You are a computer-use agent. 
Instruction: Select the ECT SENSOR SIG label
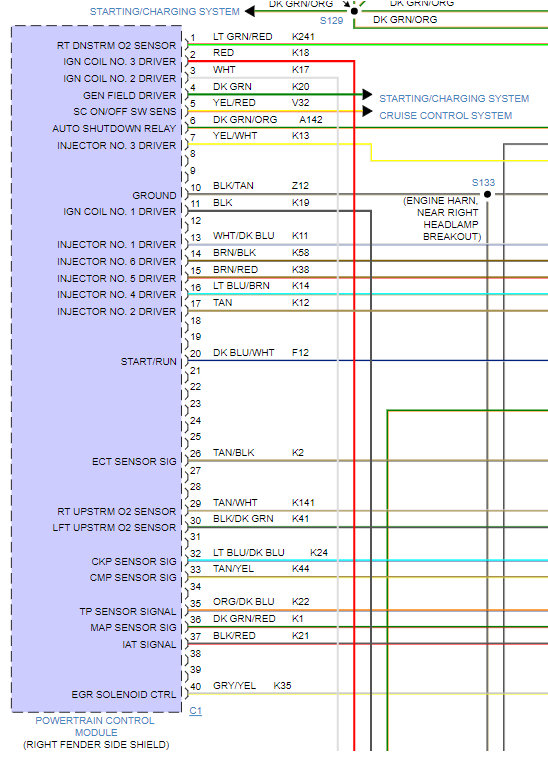(134, 462)
